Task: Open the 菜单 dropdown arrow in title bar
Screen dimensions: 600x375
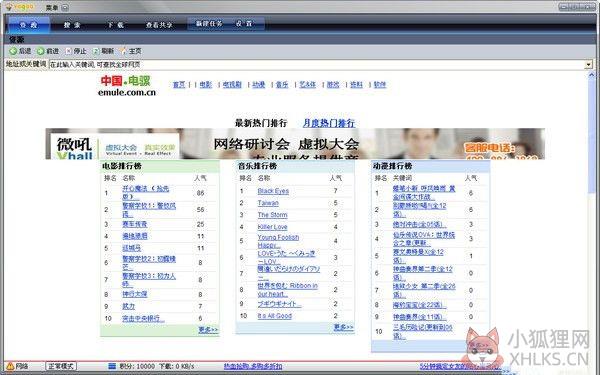Action: point(65,7)
